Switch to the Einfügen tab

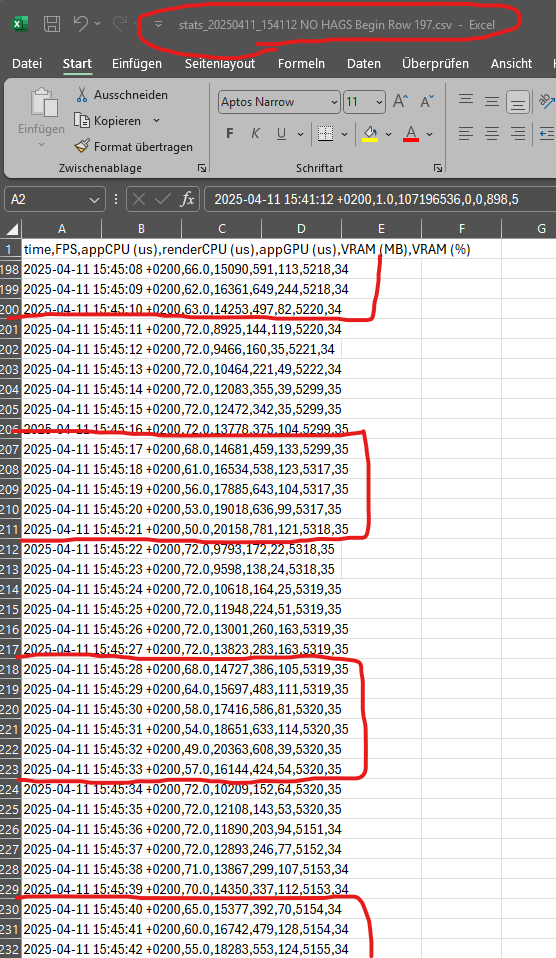(x=137, y=64)
